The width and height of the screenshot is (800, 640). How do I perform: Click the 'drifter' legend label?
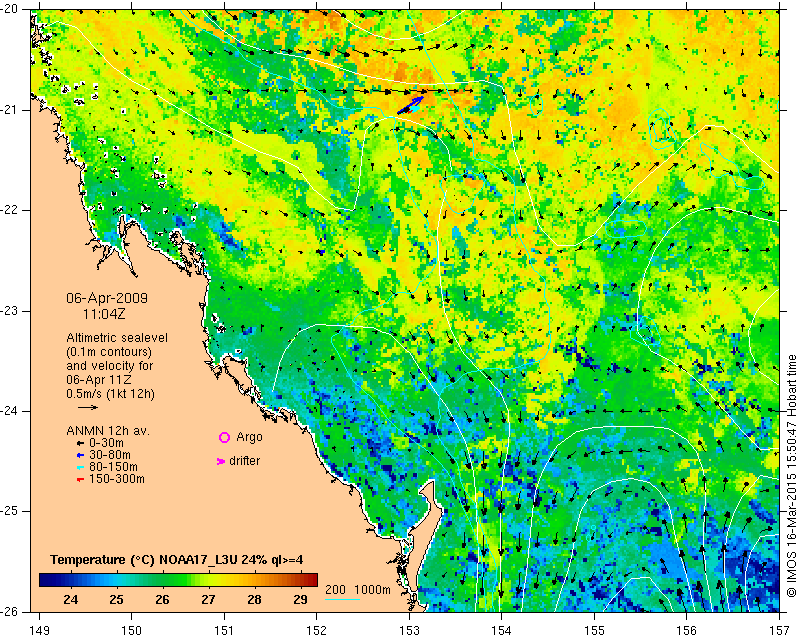(x=244, y=461)
